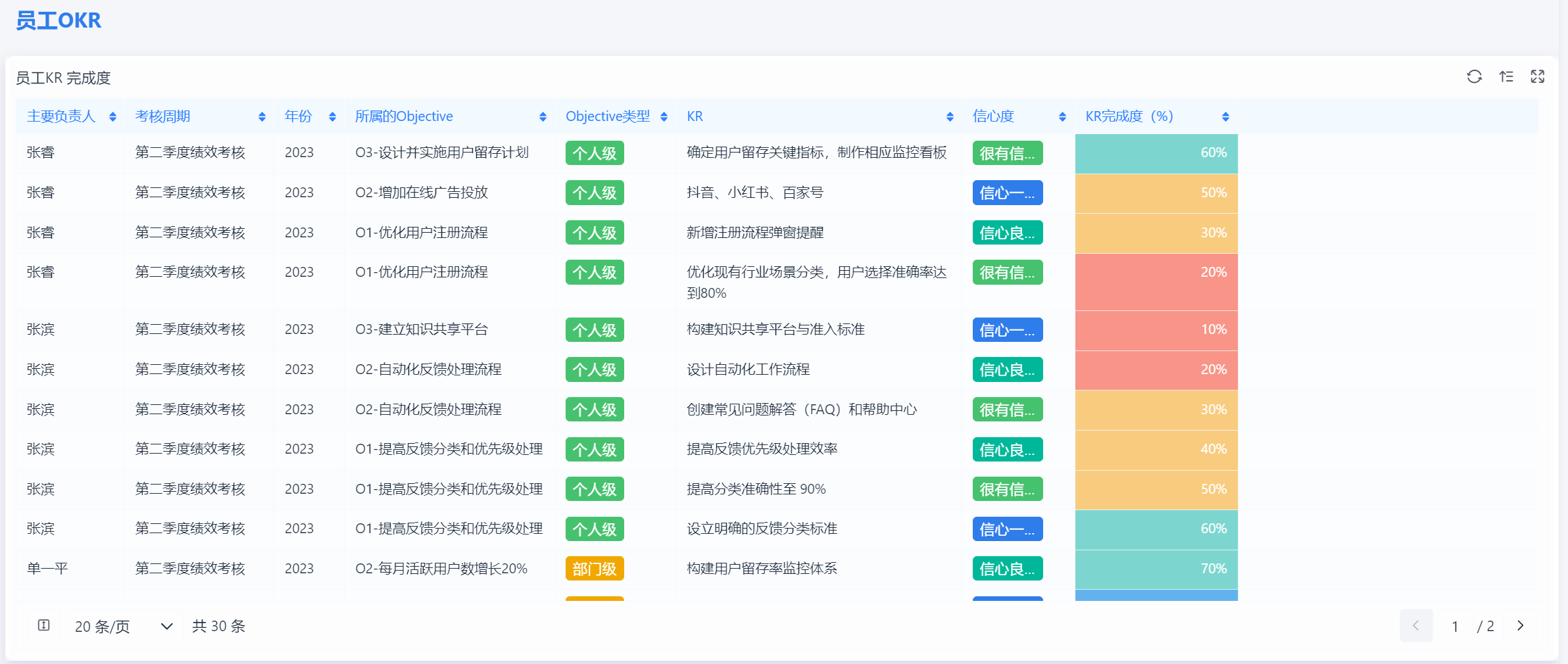This screenshot has width=1568, height=664.
Task: Click 信心一... tag in 构建知识共享平台 row
Action: click(x=1007, y=330)
